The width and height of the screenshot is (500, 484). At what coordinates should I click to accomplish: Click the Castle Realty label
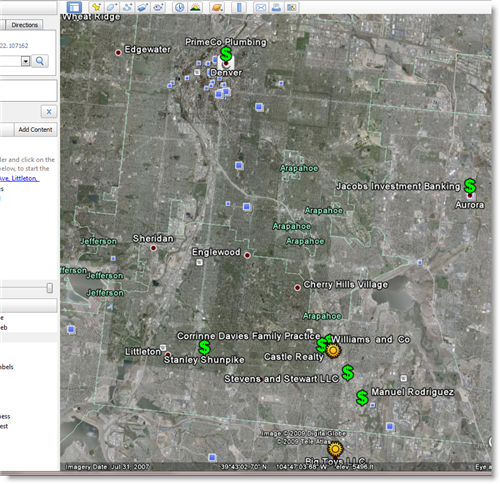(294, 357)
